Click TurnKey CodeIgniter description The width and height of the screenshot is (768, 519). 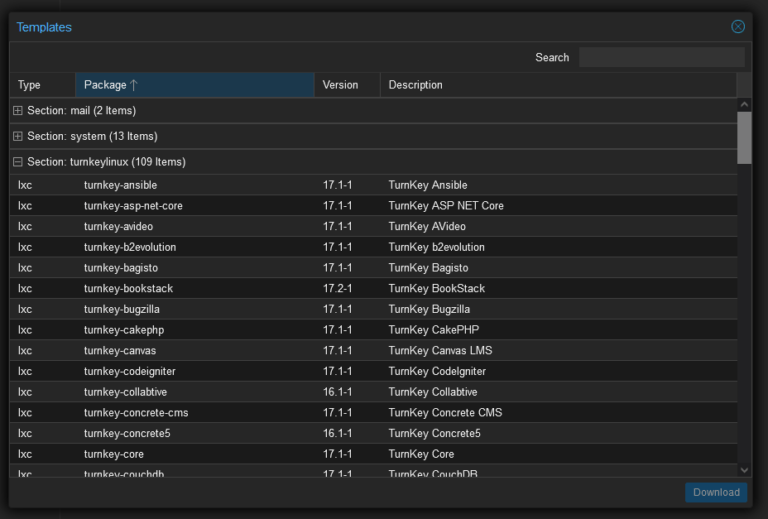[x=437, y=371]
